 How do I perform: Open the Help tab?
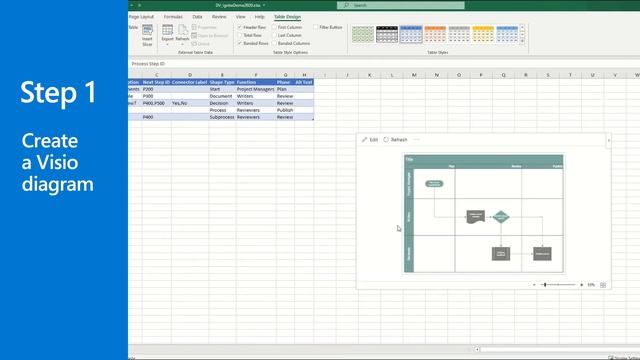pos(259,17)
